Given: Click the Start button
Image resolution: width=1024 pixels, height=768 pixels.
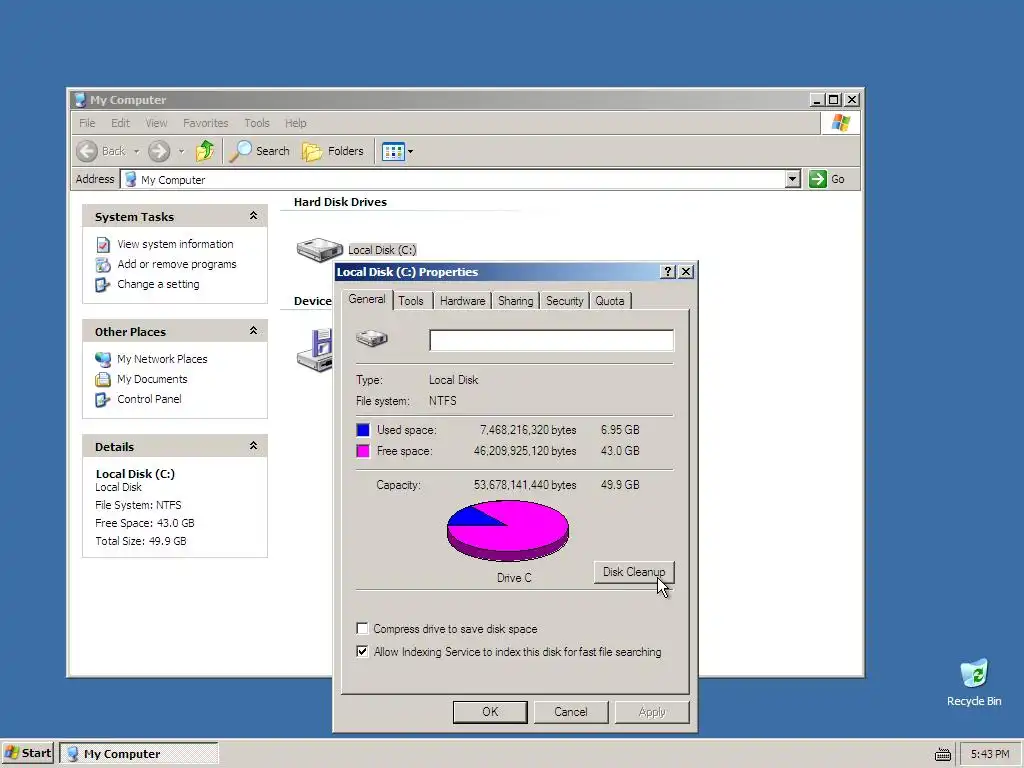Looking at the screenshot, I should click(27, 753).
